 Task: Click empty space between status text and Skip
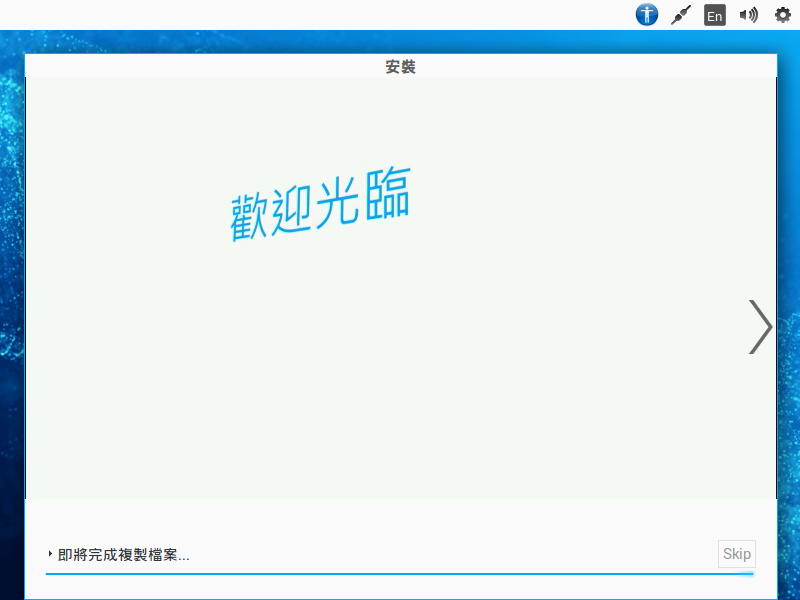(x=450, y=555)
